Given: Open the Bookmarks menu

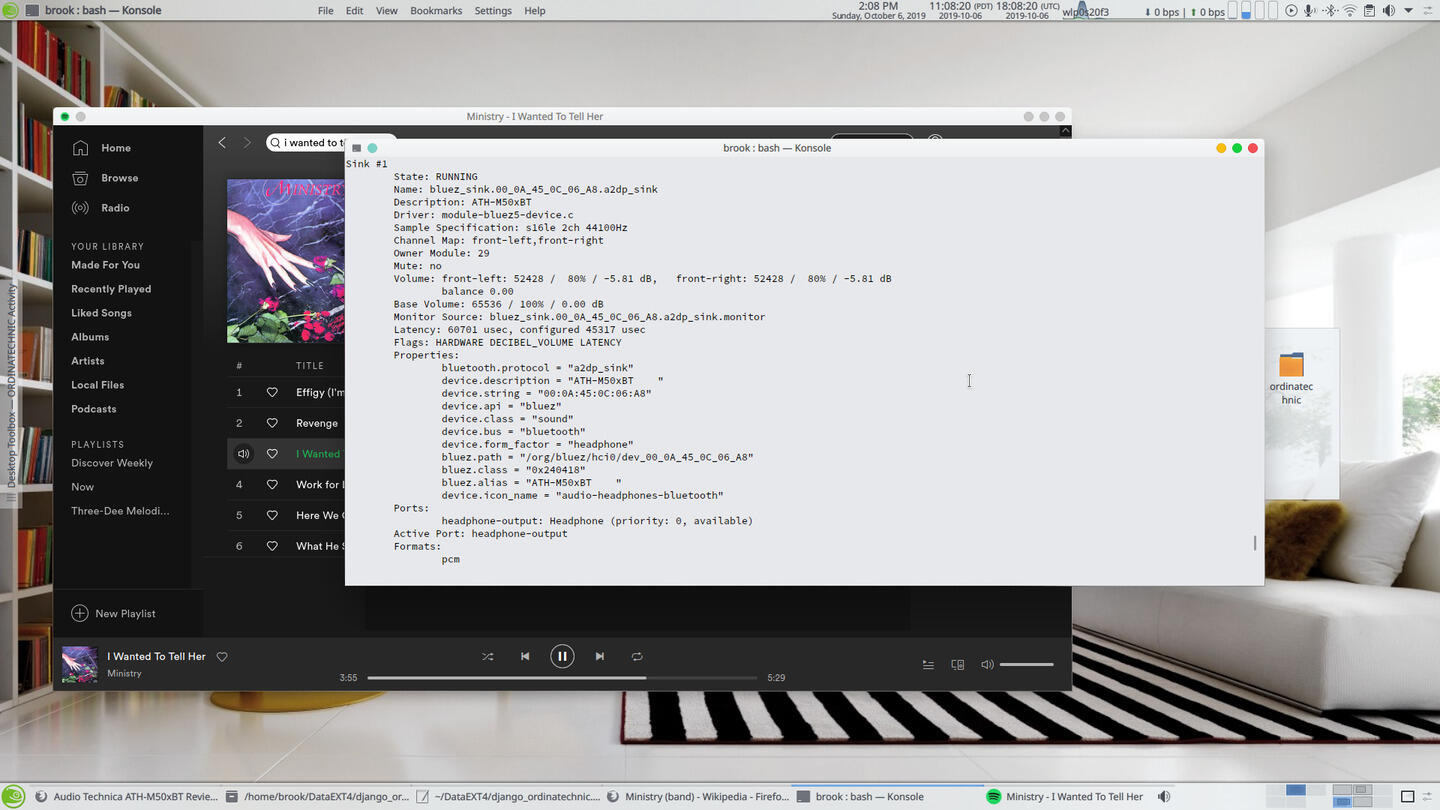Looking at the screenshot, I should [x=436, y=11].
